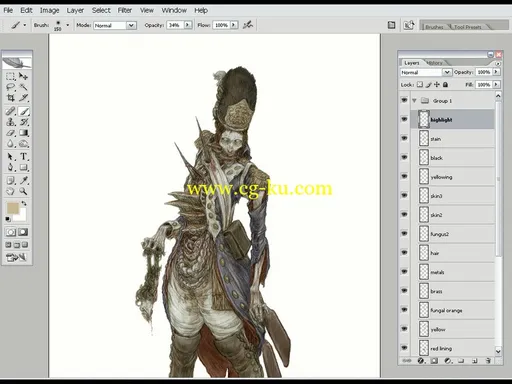The width and height of the screenshot is (512, 384).
Task: Reset to default black and white colors
Action: tap(8, 219)
